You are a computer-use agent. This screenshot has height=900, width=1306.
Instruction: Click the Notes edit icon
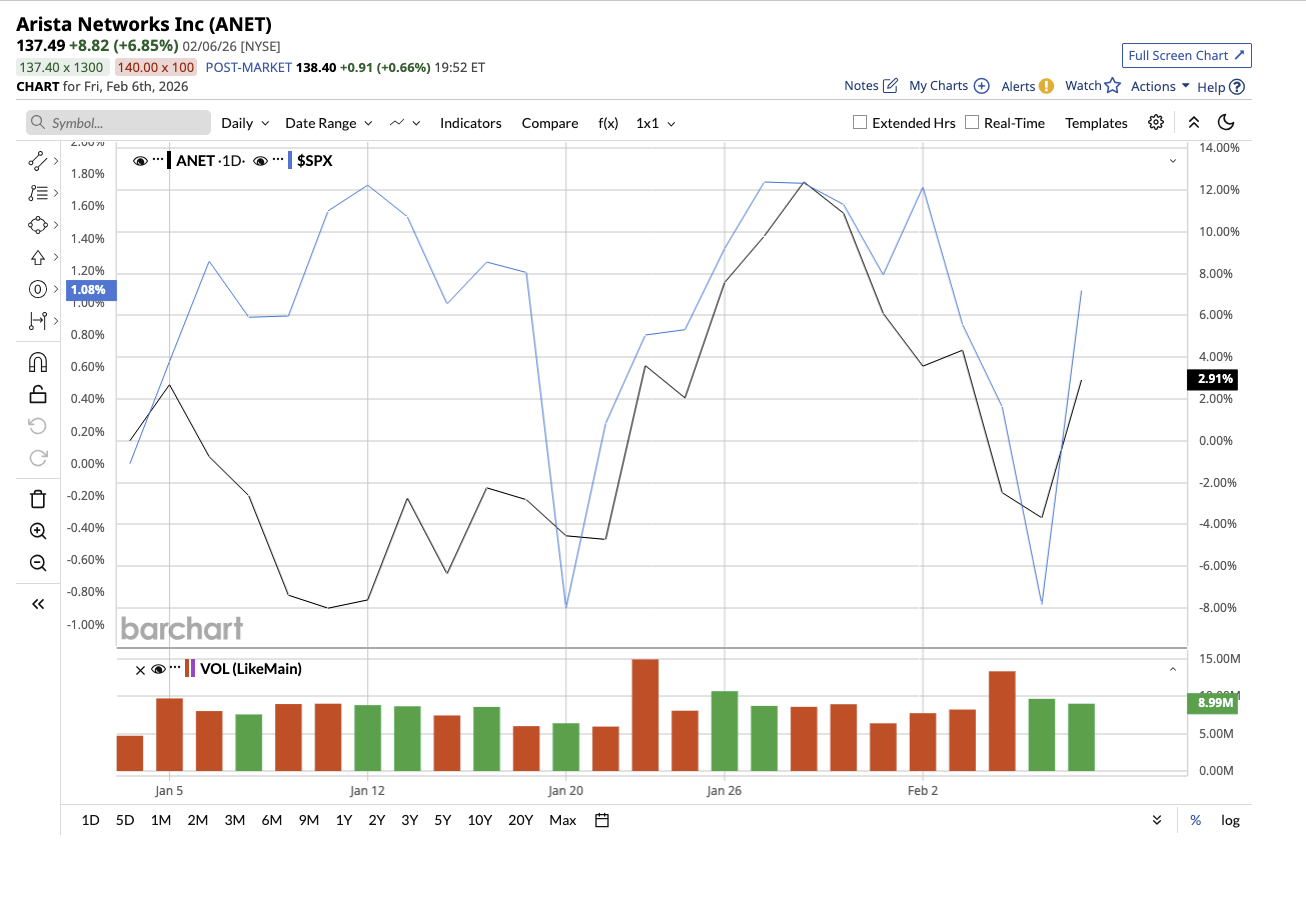tap(890, 86)
